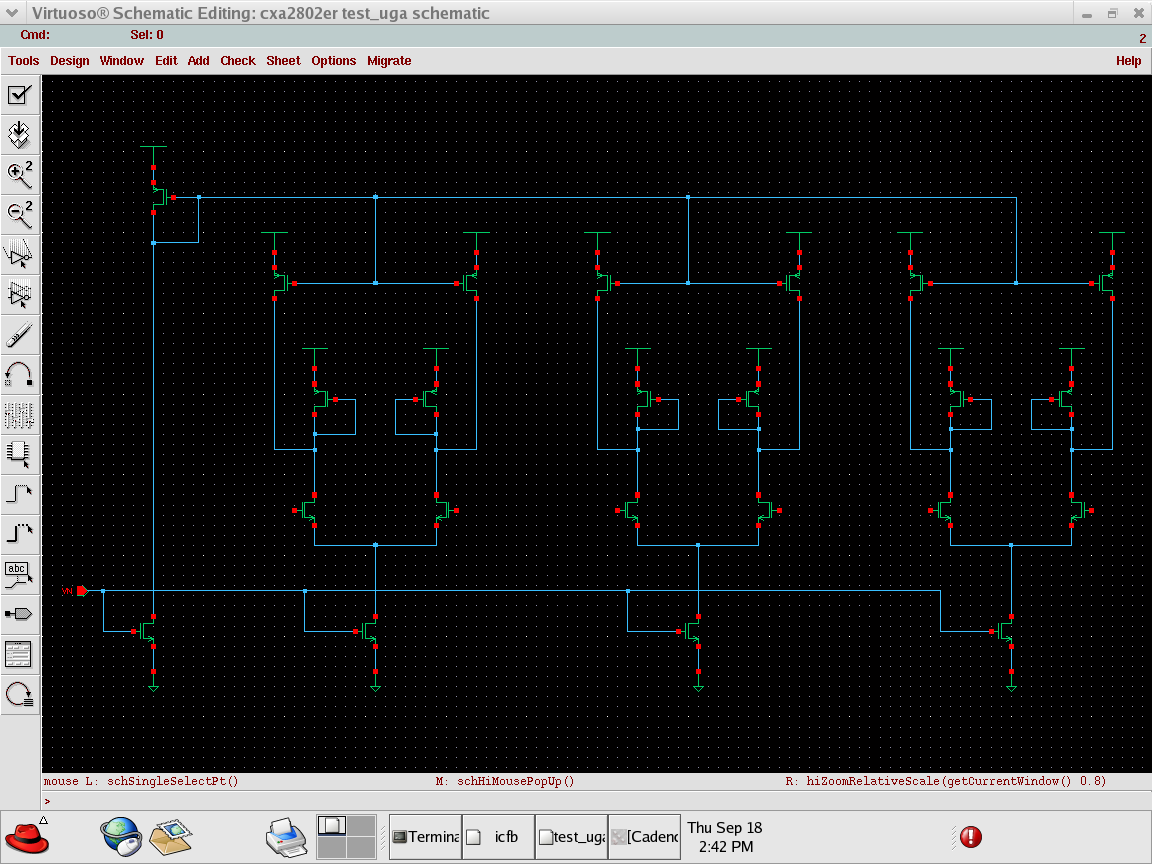This screenshot has height=864, width=1152.
Task: Open the Help menu
Action: [x=1128, y=61]
